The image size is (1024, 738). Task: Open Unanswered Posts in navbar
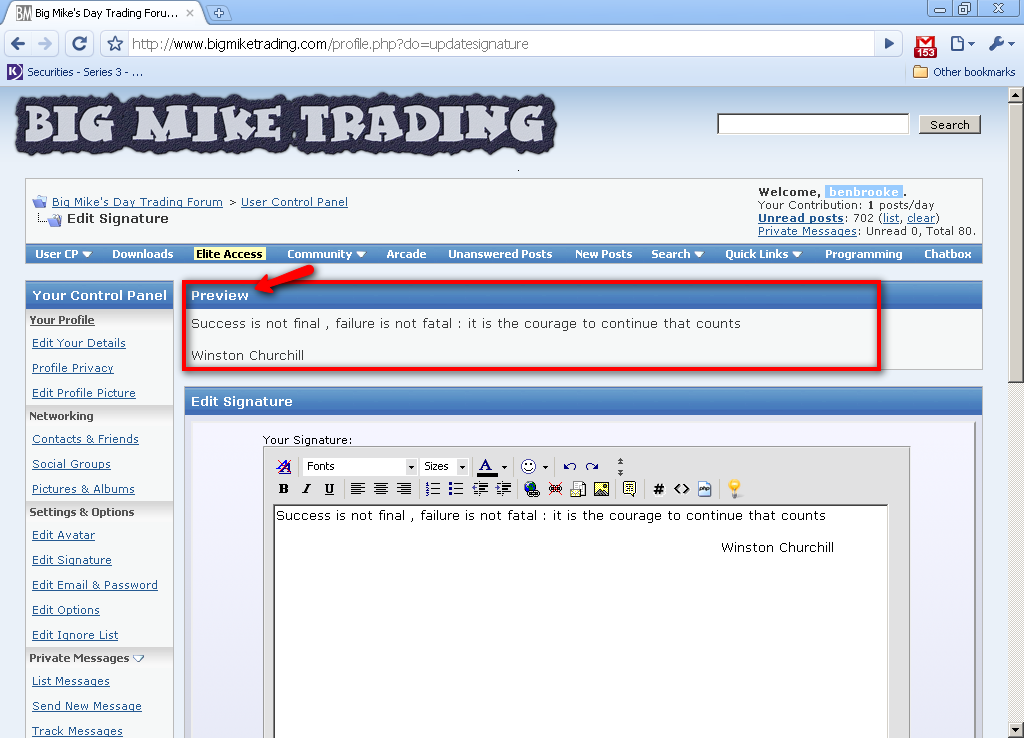click(500, 254)
